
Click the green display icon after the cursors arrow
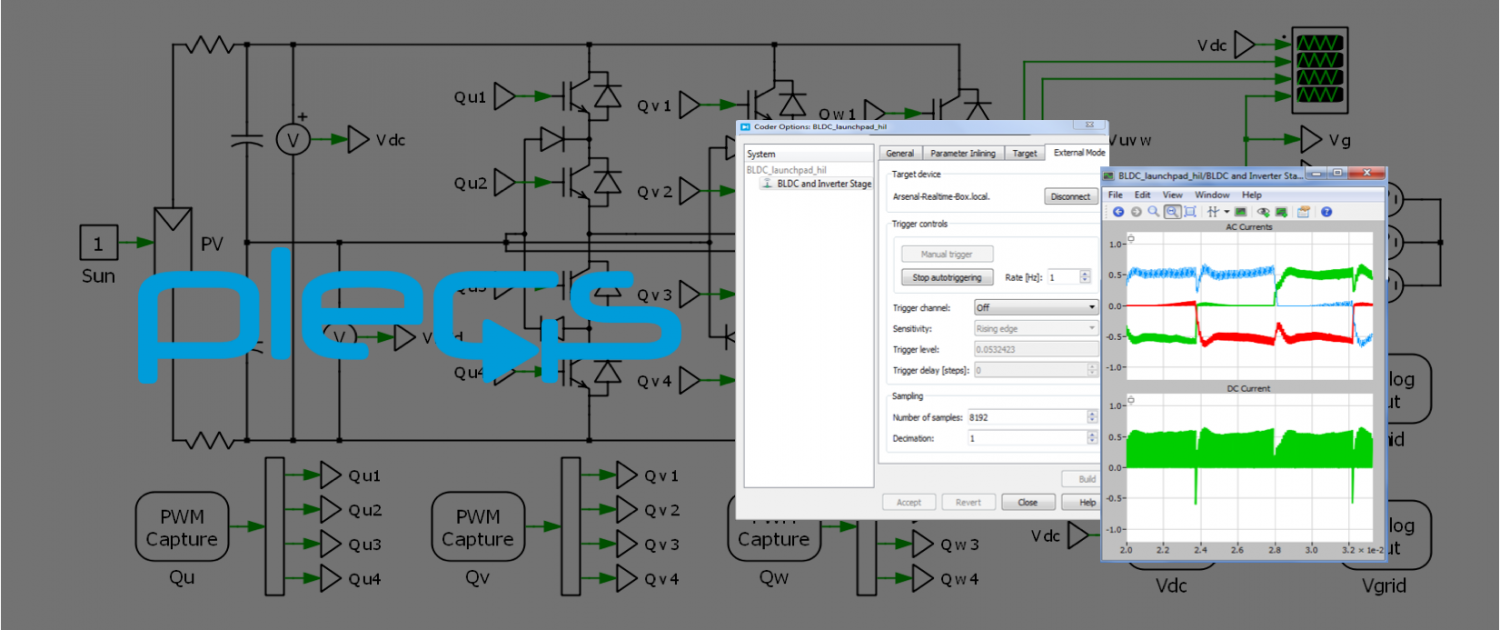(x=1241, y=212)
